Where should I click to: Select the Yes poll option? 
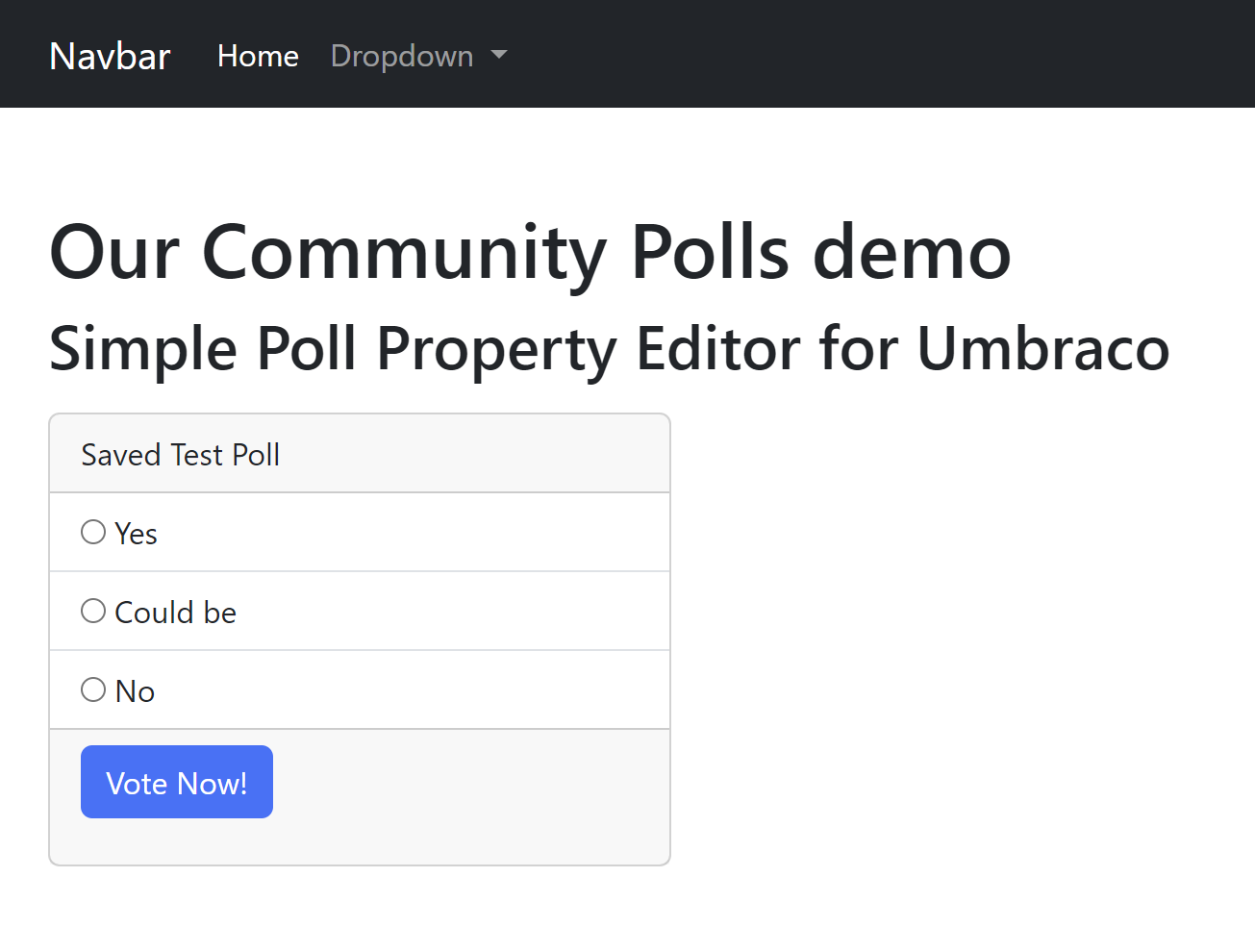[x=93, y=532]
